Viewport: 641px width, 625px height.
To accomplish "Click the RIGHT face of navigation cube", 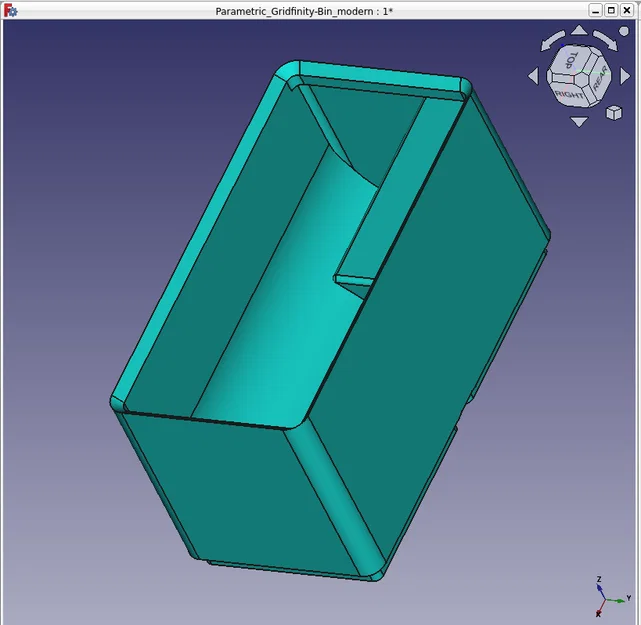I will pos(569,94).
